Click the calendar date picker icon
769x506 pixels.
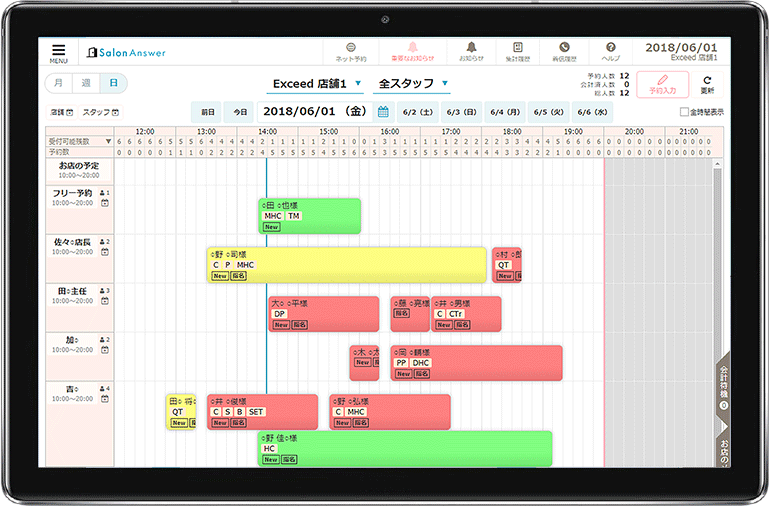tap(382, 112)
